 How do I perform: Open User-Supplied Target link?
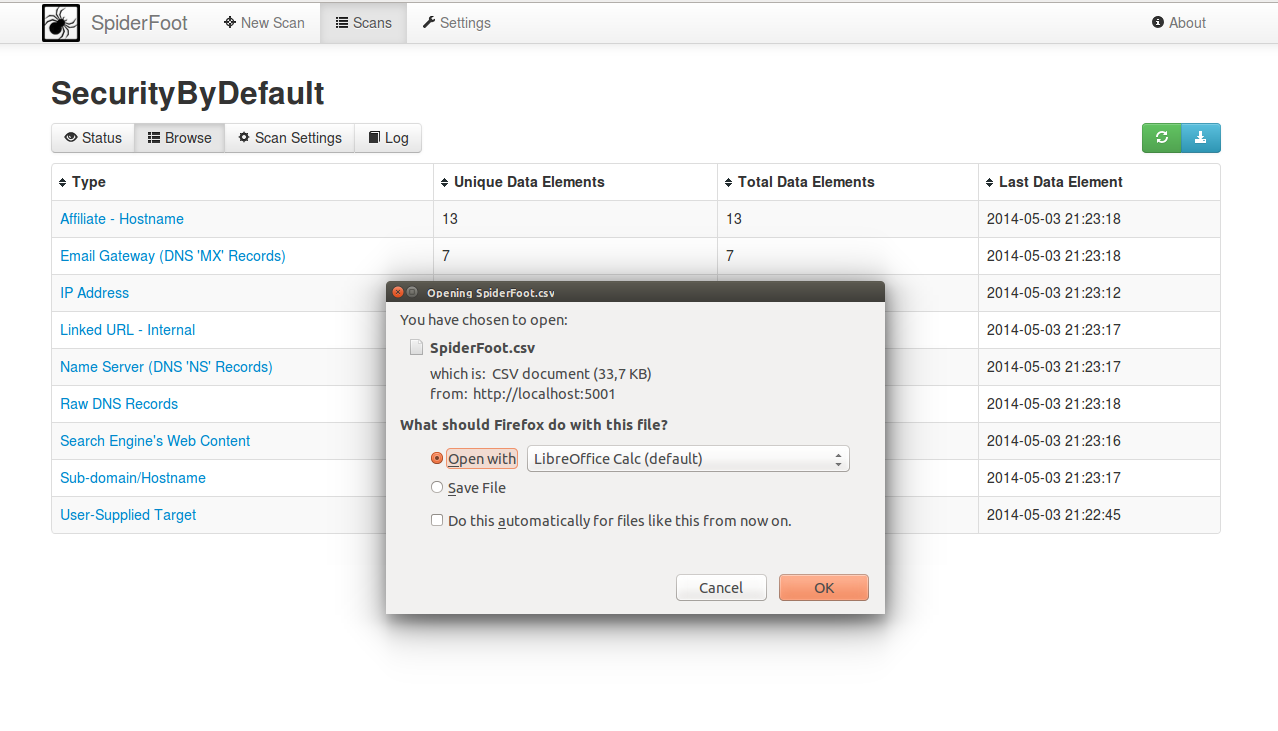pyautogui.click(x=128, y=515)
